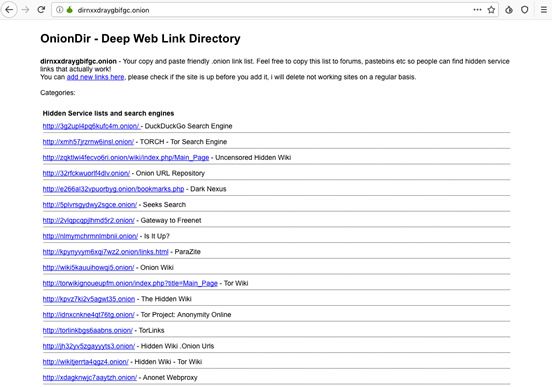Screen dimensions: 552x387
Task: Open the DuckDuckGo Search Engine onion link
Action: 91,126
